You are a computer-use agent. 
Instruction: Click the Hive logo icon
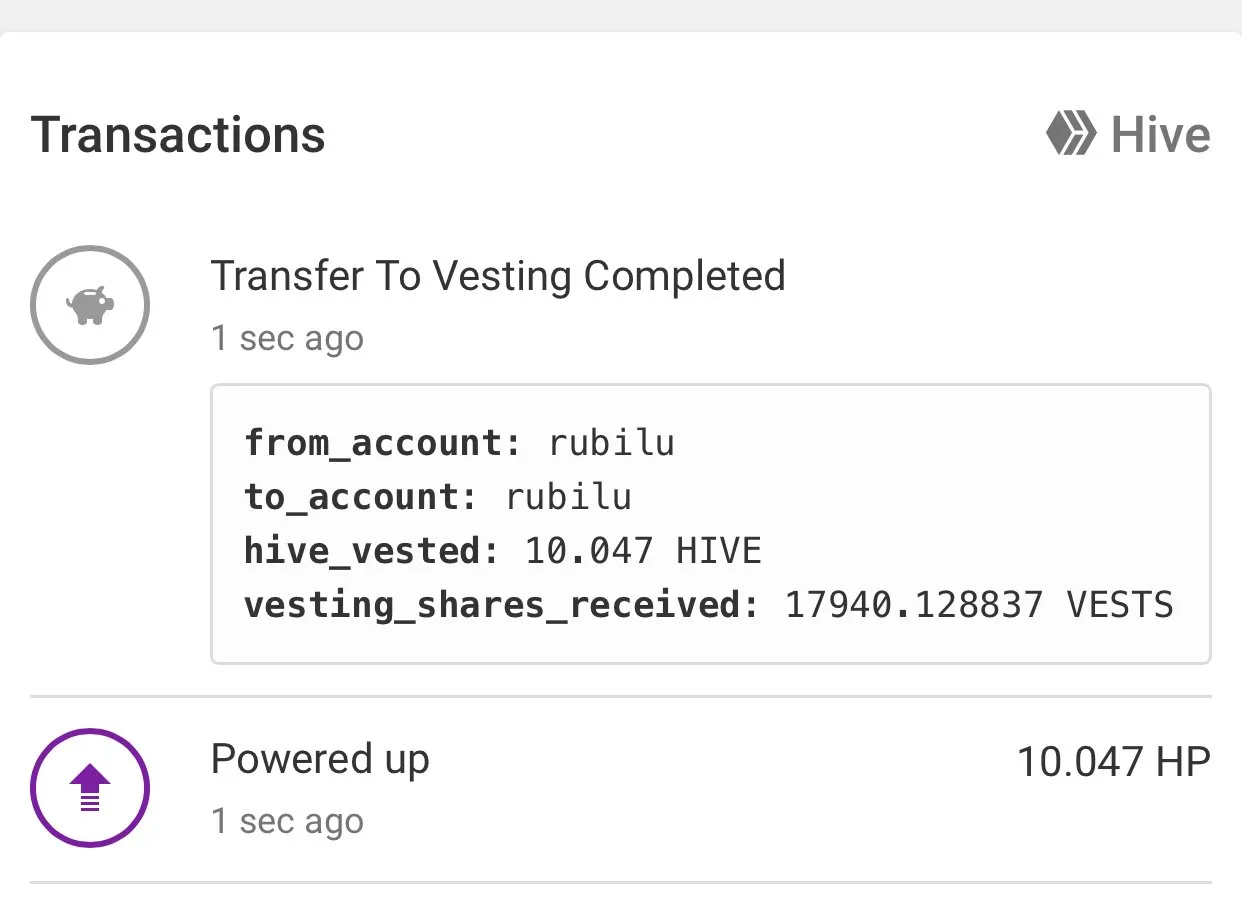pyautogui.click(x=1072, y=135)
